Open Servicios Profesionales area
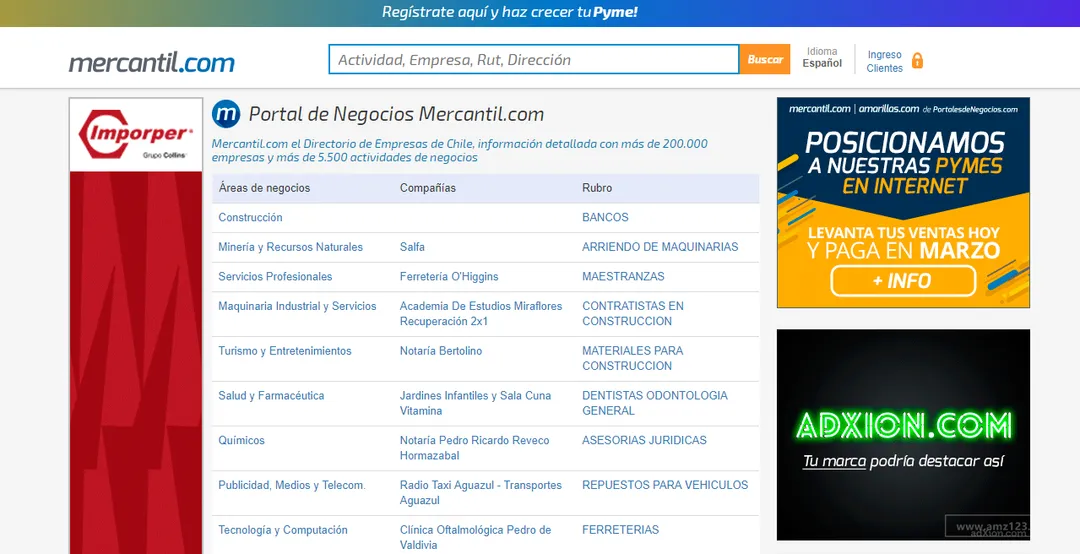Screen dimensions: 1080x554 click(x=275, y=276)
